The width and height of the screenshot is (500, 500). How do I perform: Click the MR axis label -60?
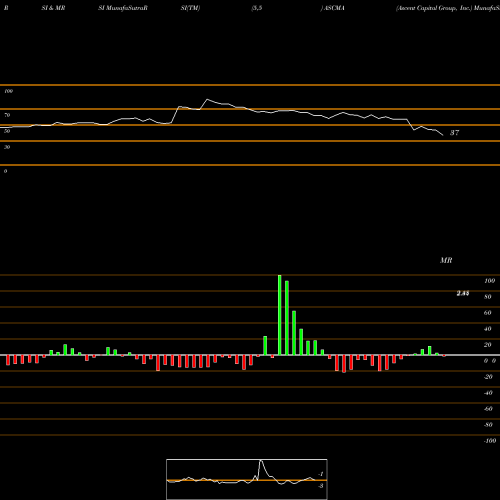(x=488, y=409)
